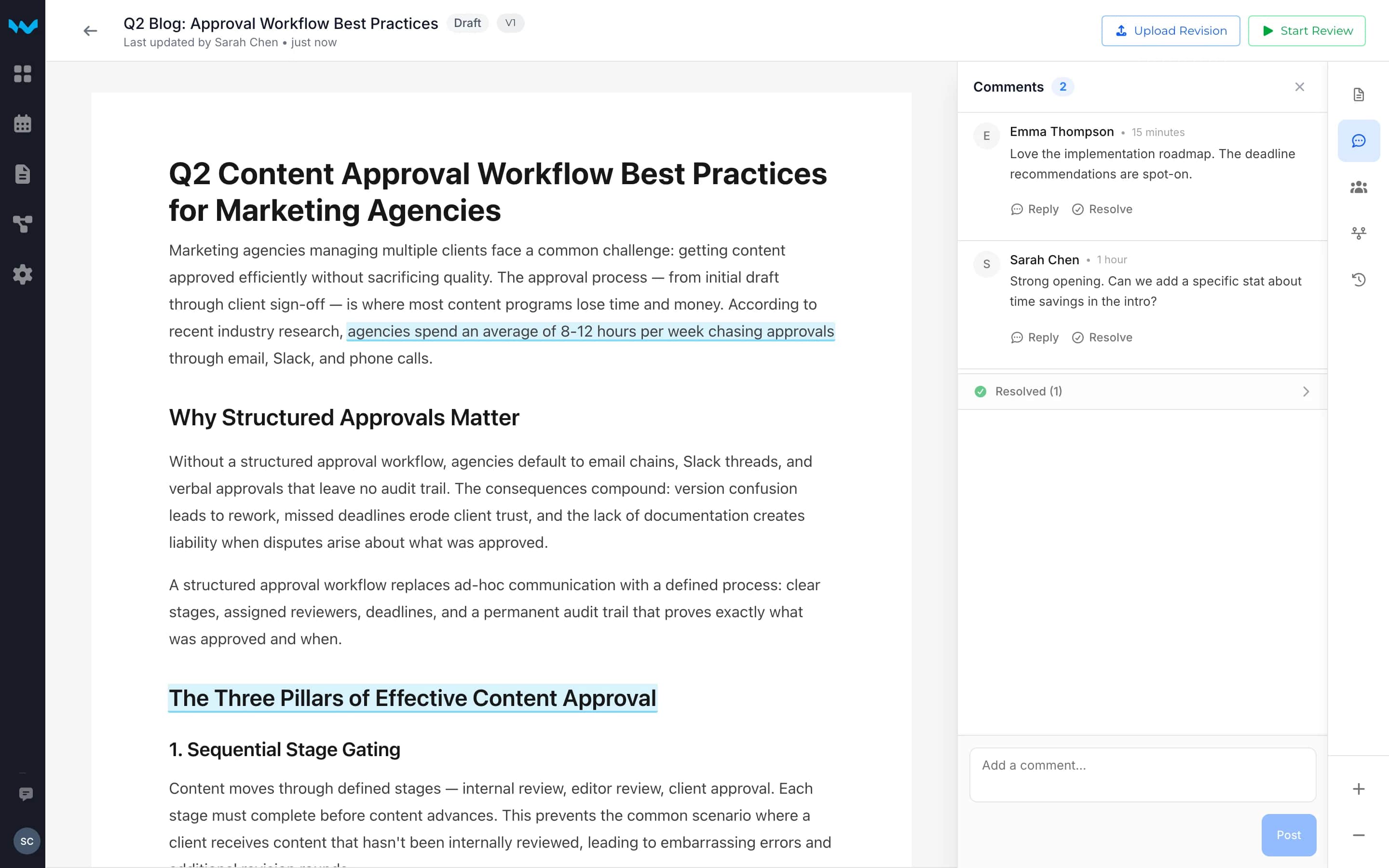
Task: Click the comments count badge 2
Action: click(x=1062, y=87)
